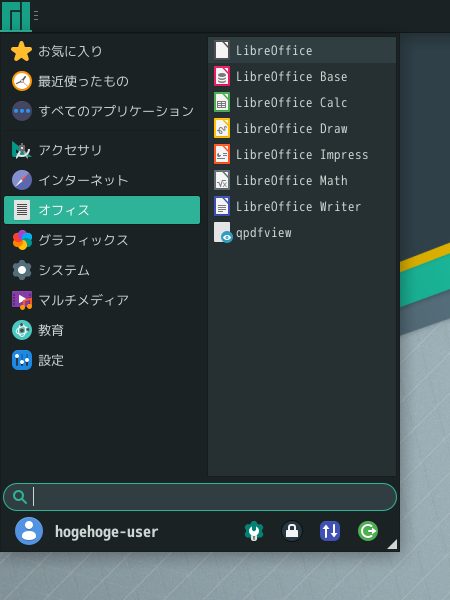
Task: Launch LibreOffice Writer
Action: click(x=302, y=207)
